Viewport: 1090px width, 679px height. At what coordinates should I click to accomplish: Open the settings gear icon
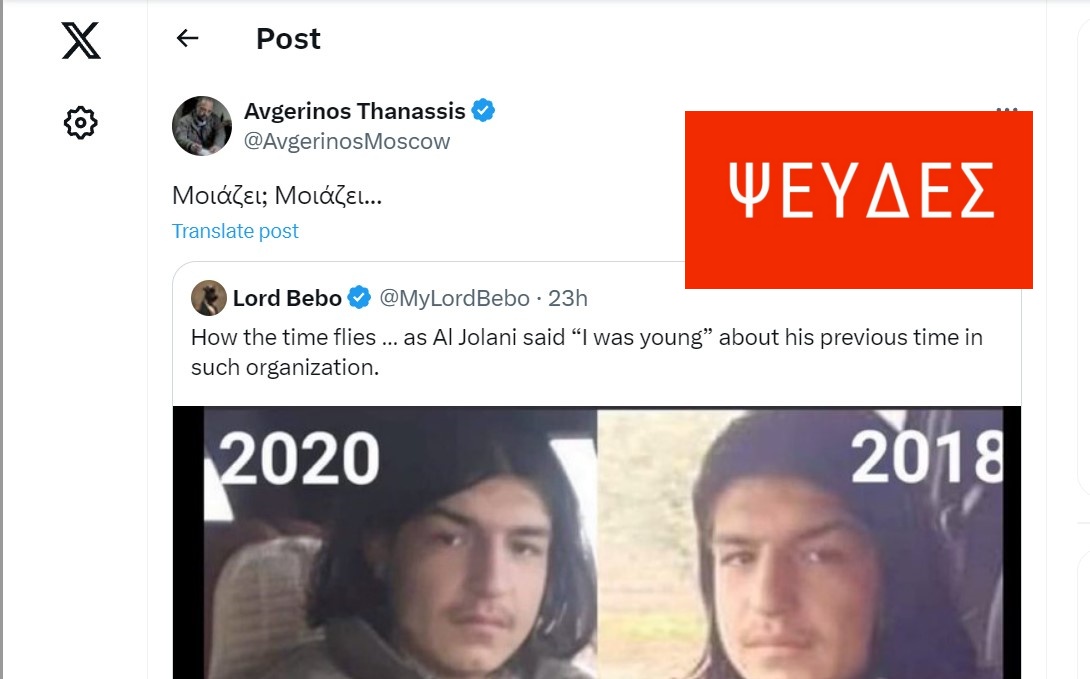point(81,123)
